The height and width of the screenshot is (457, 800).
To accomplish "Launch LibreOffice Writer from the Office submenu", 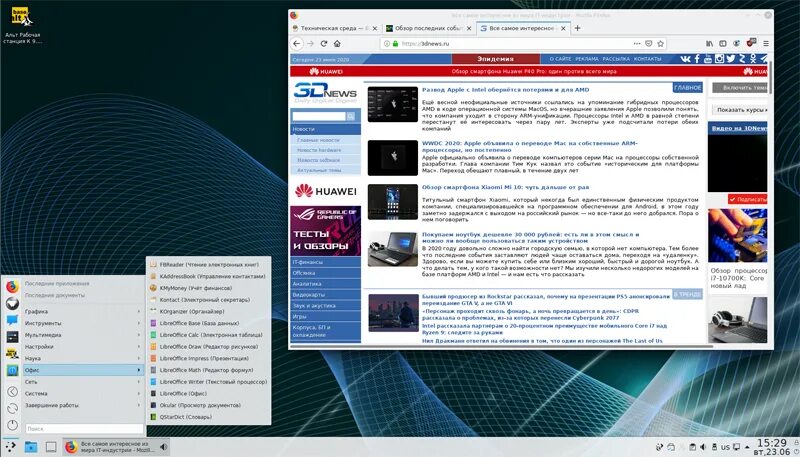I will pos(209,382).
